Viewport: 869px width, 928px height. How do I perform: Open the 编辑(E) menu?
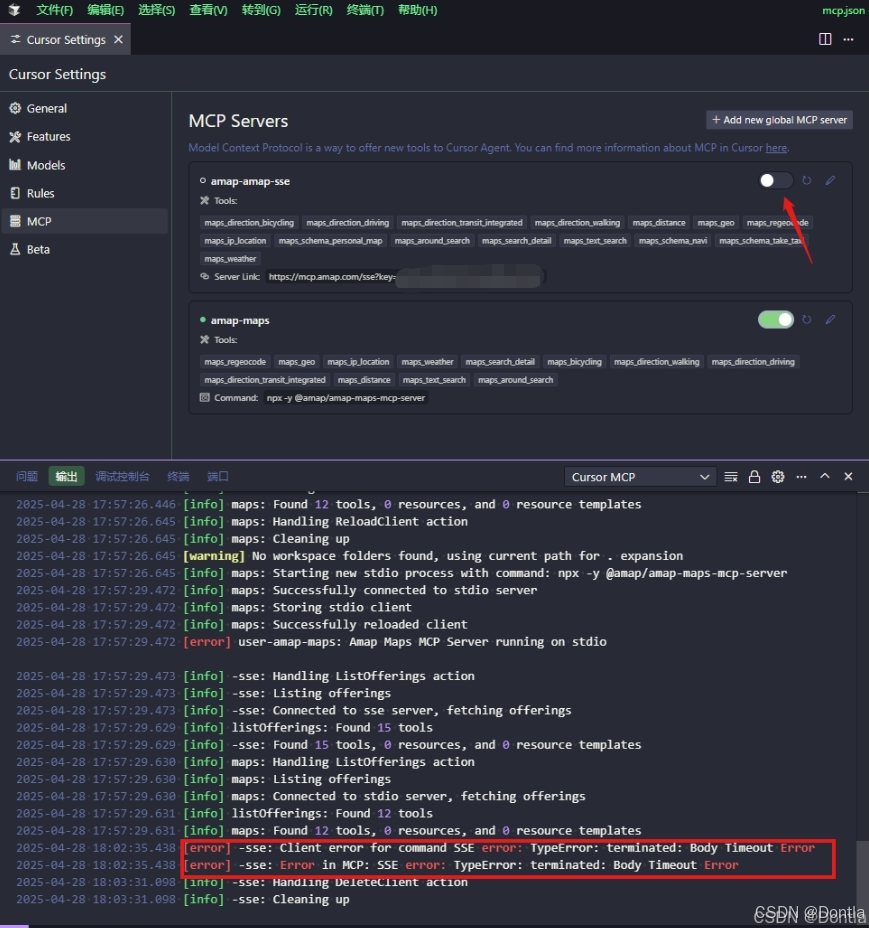click(105, 10)
